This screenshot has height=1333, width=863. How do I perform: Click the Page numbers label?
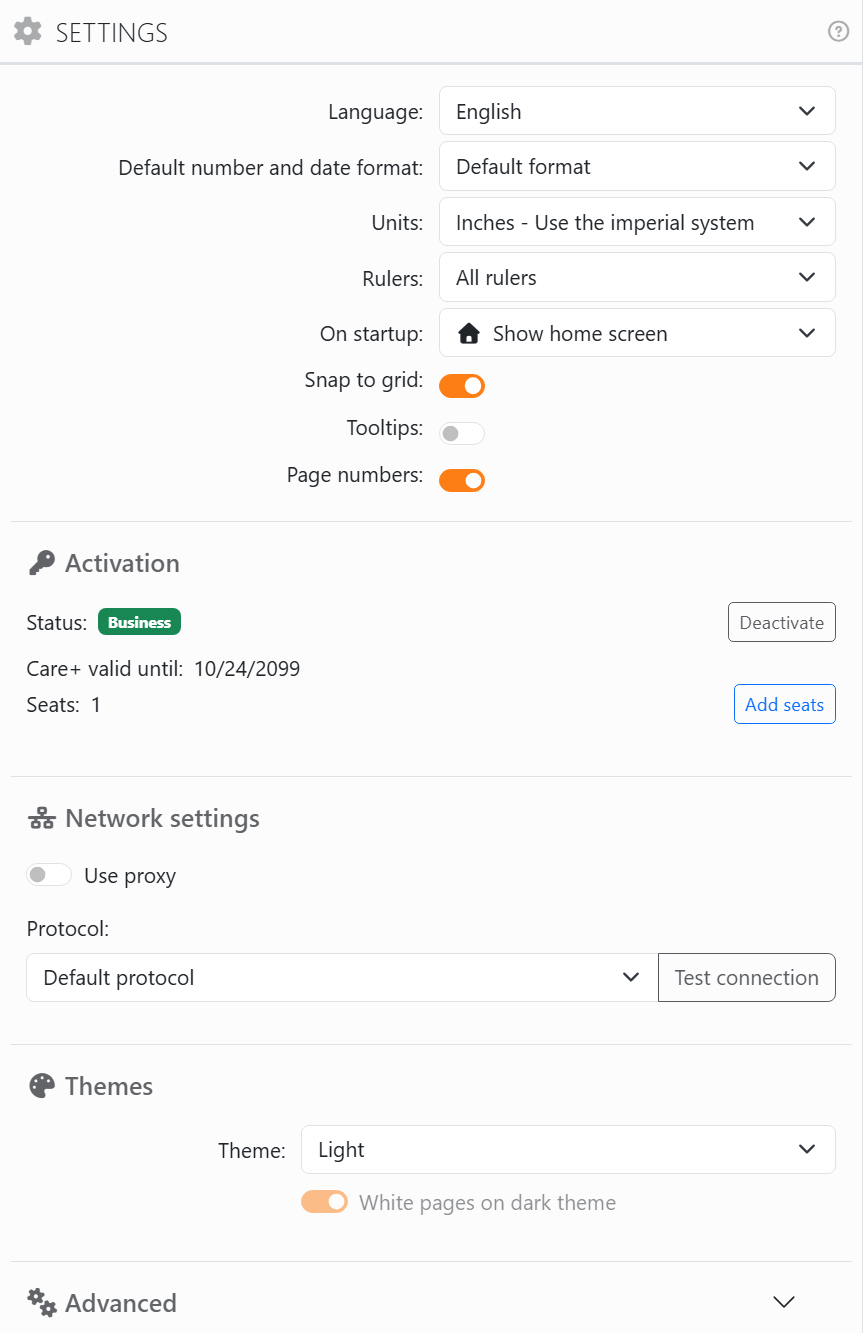(355, 475)
